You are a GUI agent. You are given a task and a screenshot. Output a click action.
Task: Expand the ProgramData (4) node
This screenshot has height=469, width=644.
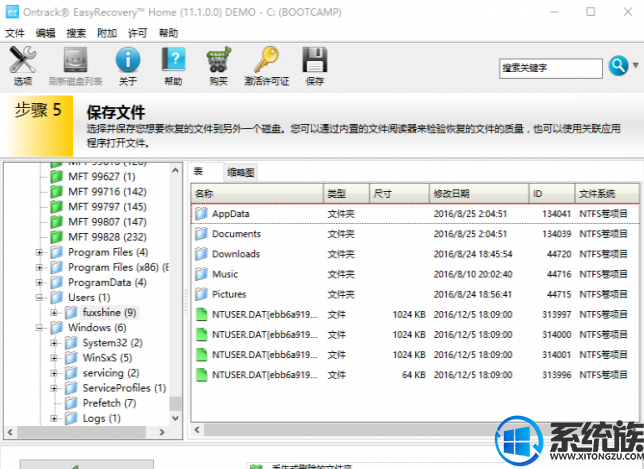point(39,283)
